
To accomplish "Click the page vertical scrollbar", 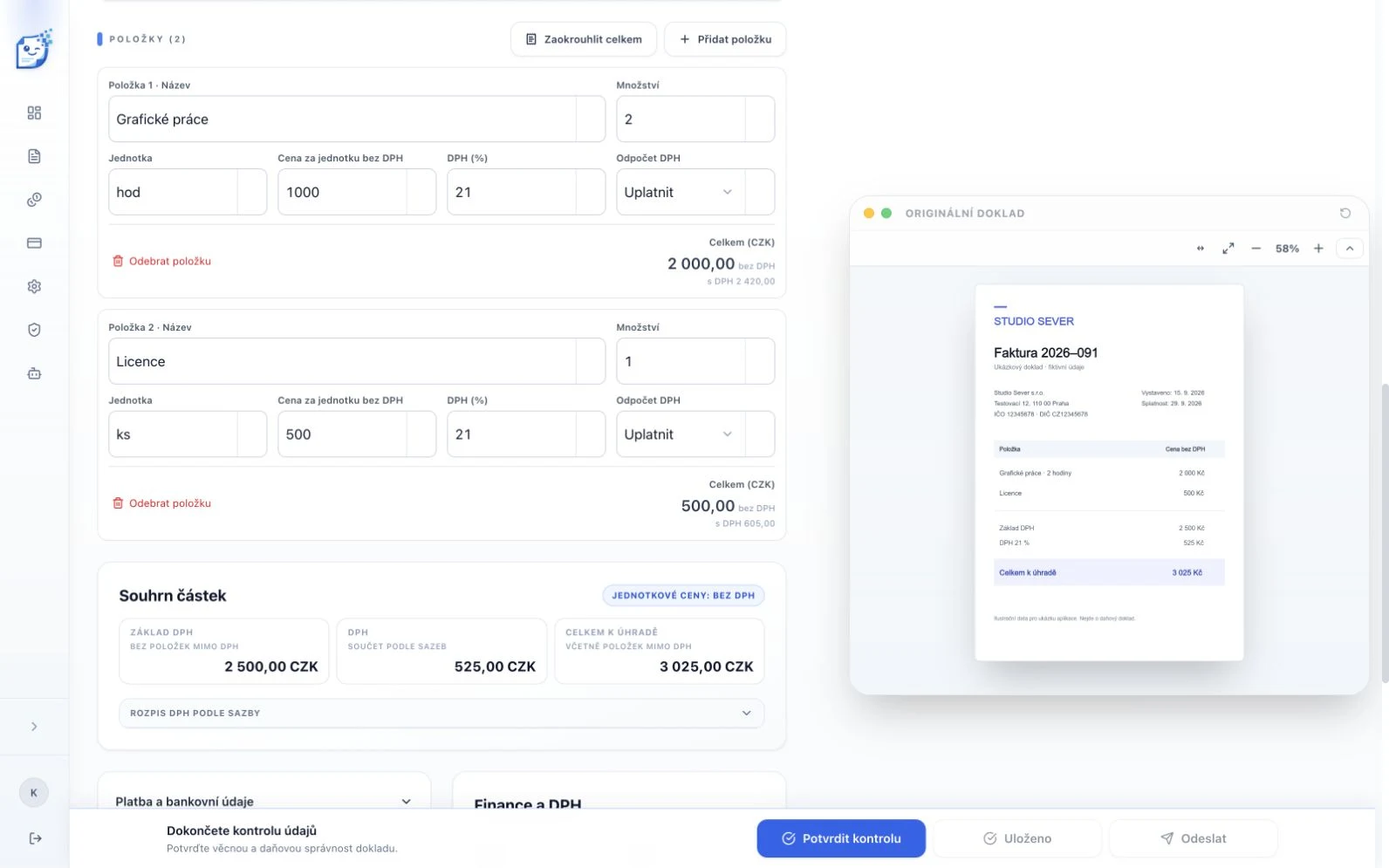I will click(x=1384, y=532).
